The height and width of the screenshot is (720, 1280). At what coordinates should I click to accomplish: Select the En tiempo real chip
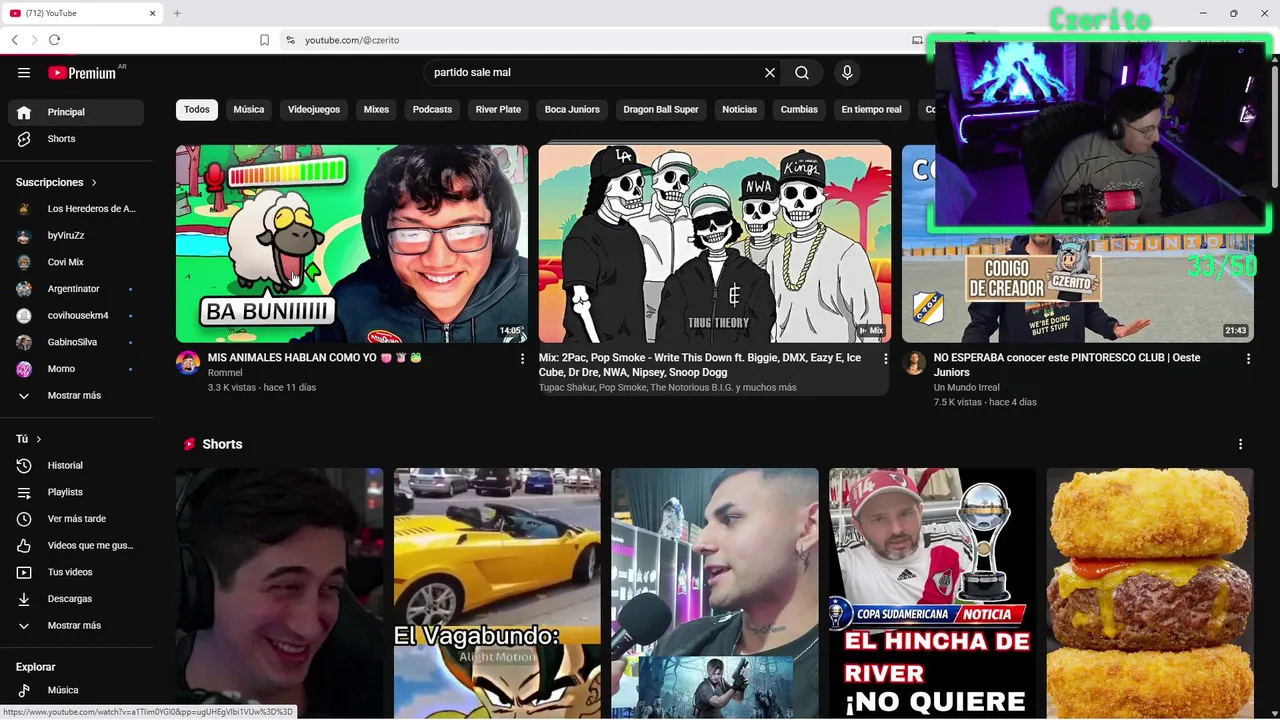click(x=871, y=109)
